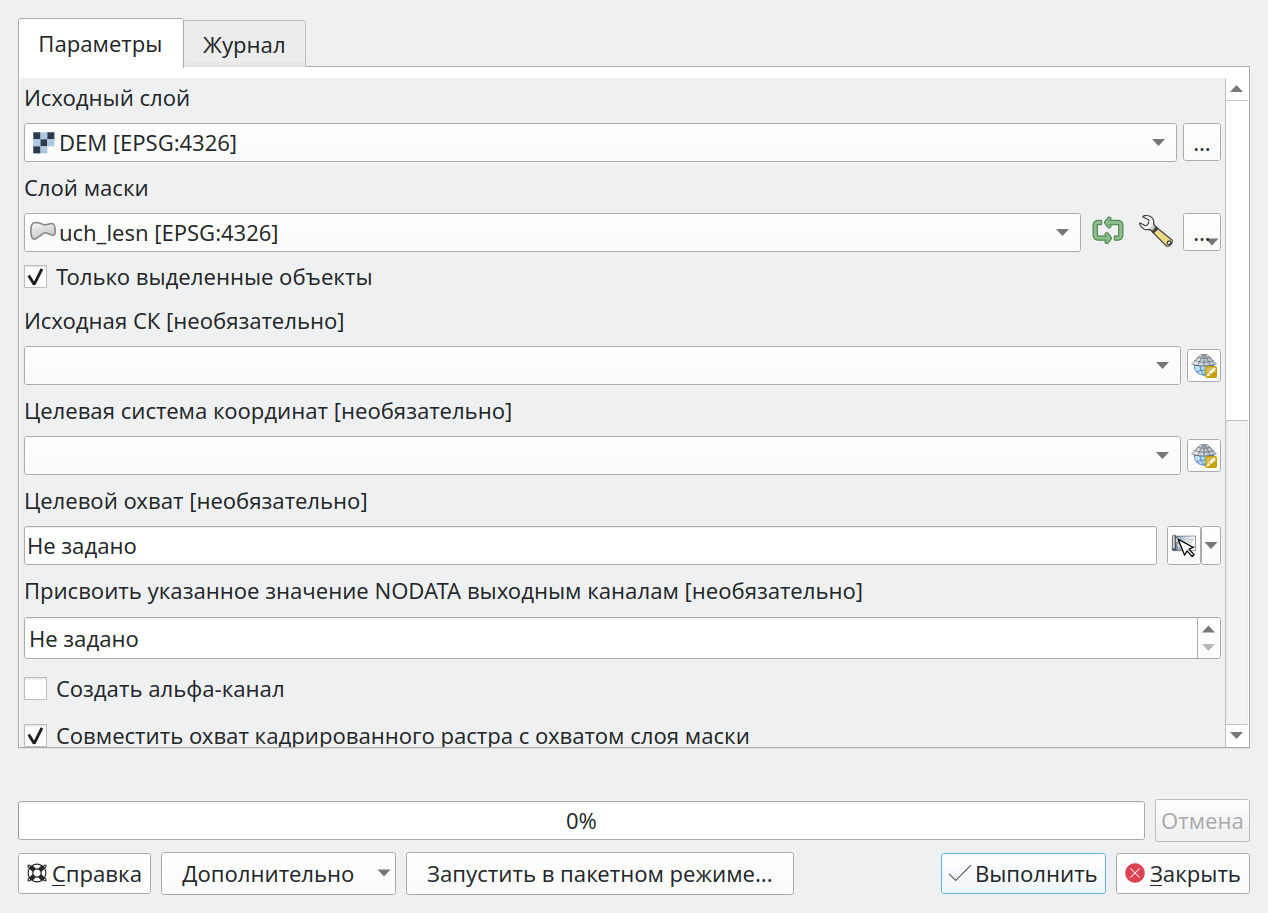Click the 'Выполнить' button

(1023, 874)
